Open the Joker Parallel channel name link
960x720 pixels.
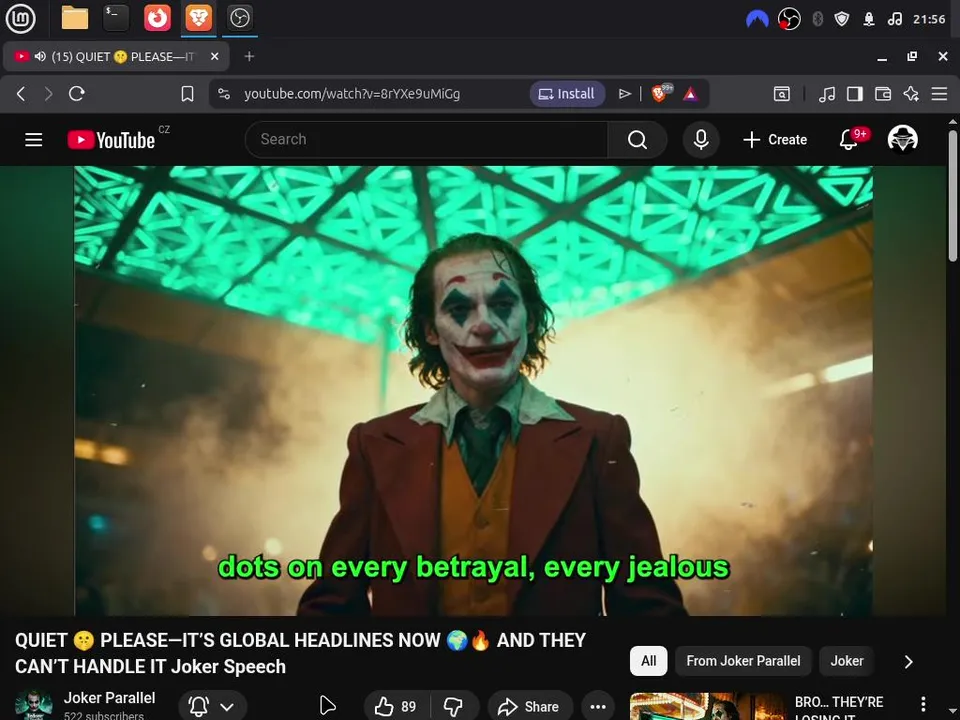110,698
